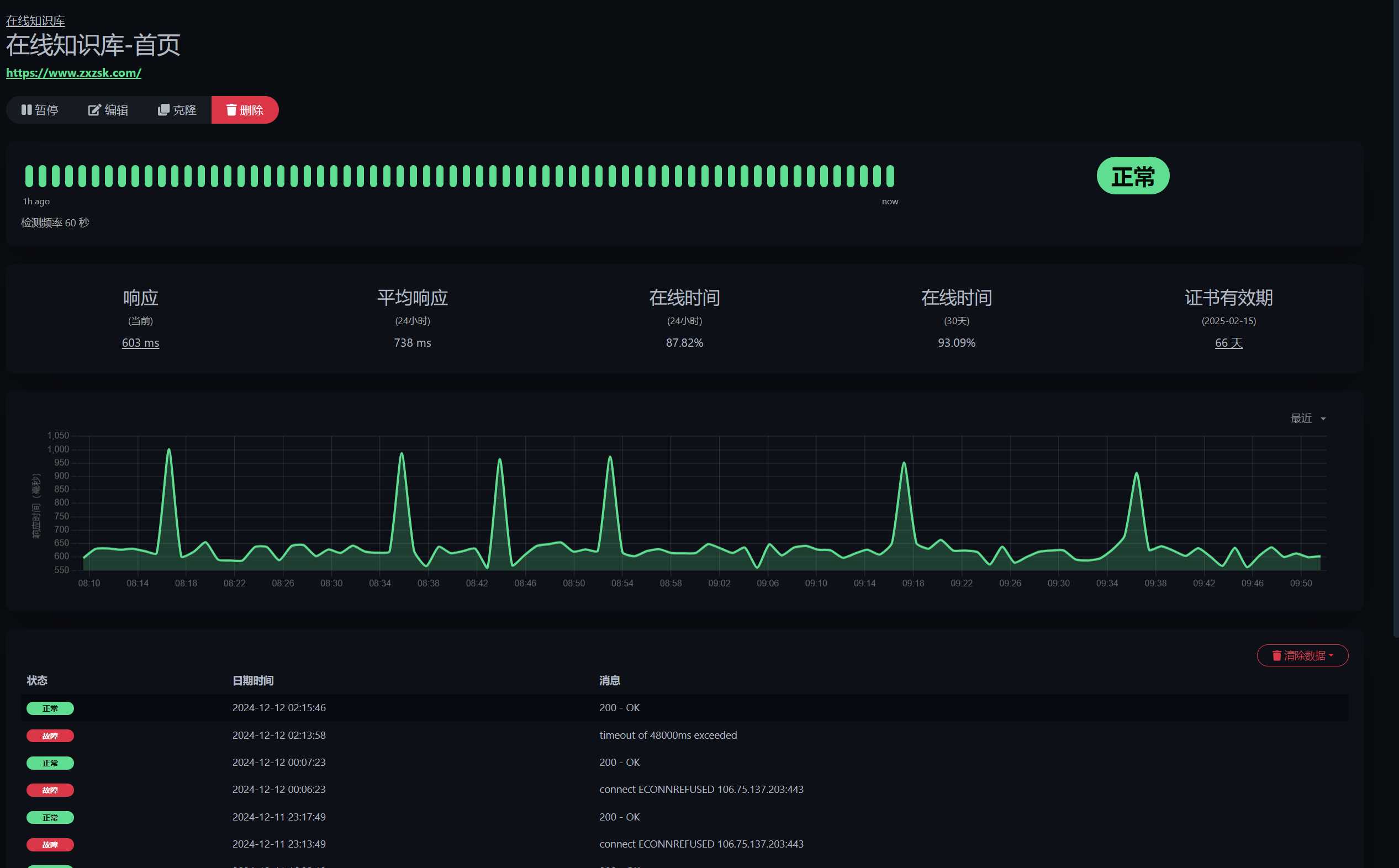Click the trash icon in 删除 button

[231, 110]
